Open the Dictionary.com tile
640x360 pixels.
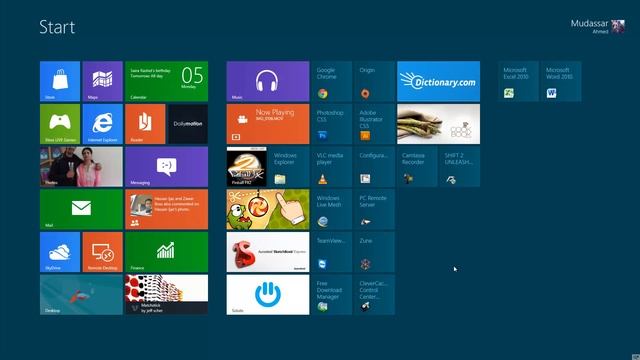pos(438,81)
